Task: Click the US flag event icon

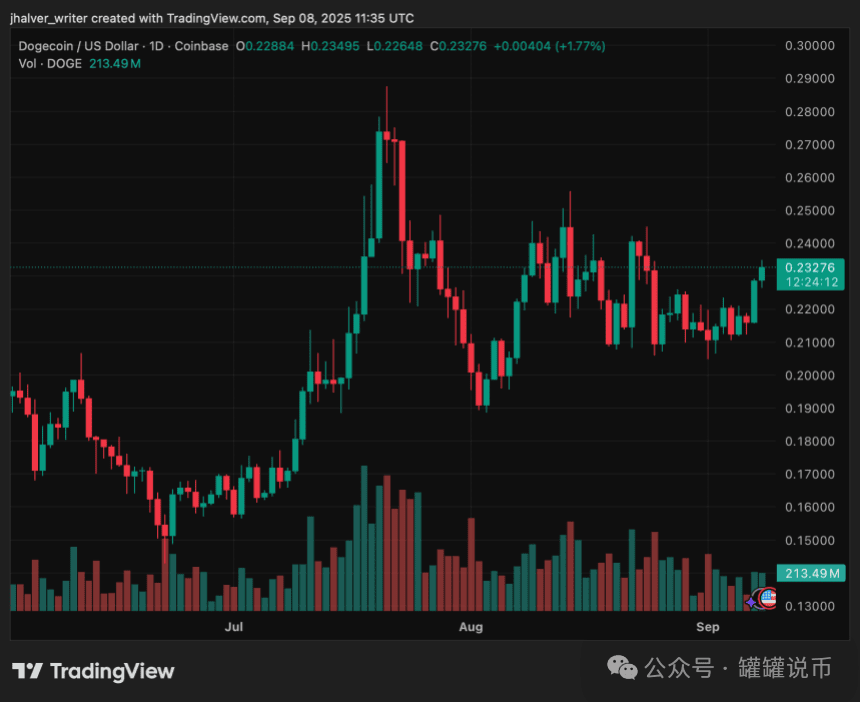Action: [x=768, y=598]
